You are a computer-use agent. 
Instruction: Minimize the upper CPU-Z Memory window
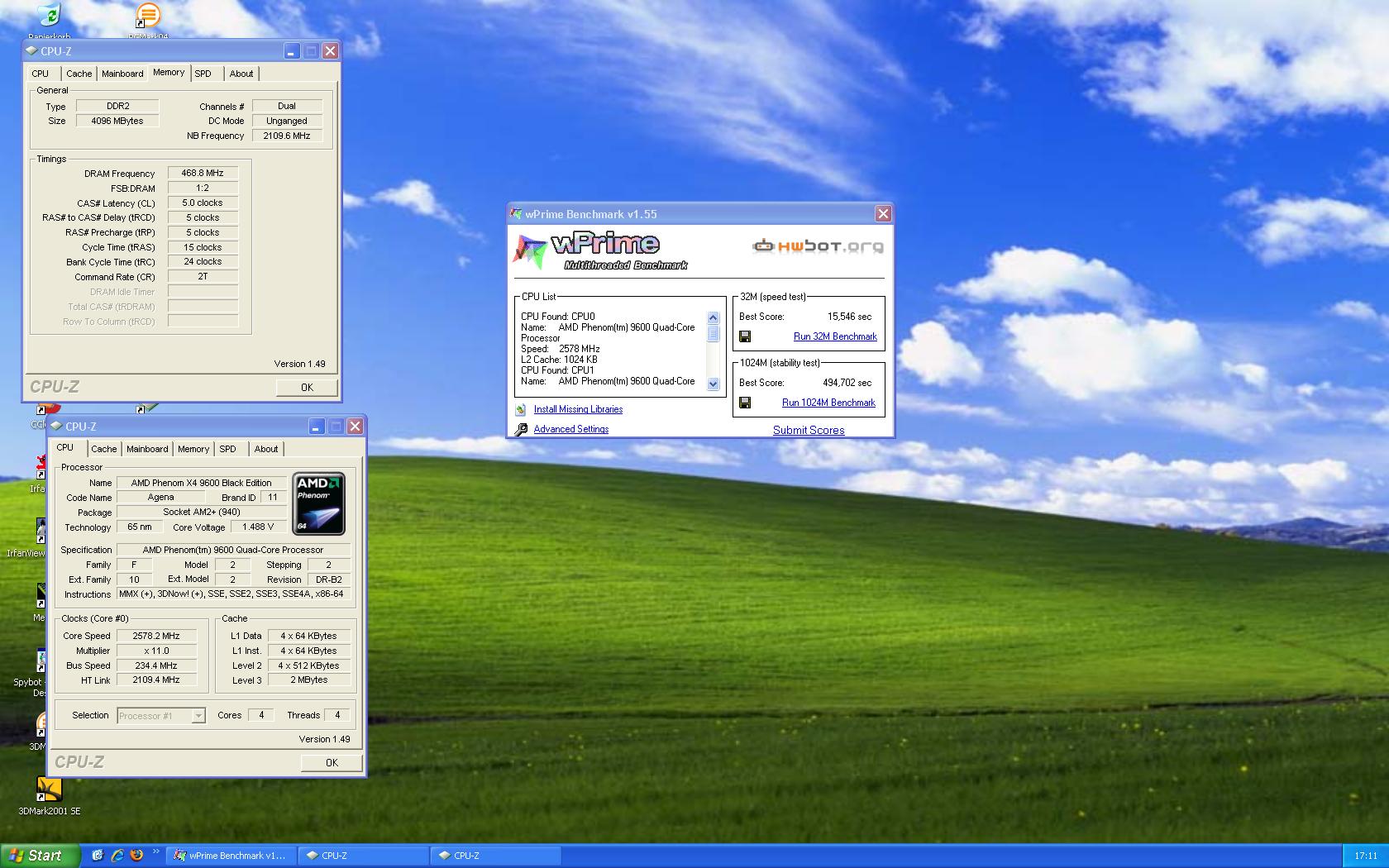(291, 51)
